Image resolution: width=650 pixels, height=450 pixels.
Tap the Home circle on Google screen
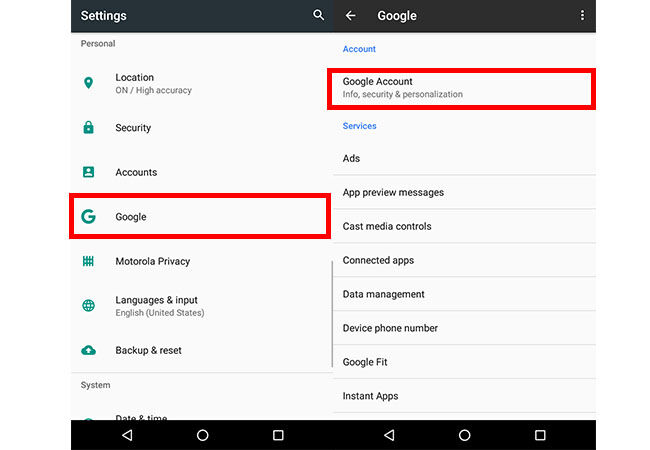pos(465,435)
